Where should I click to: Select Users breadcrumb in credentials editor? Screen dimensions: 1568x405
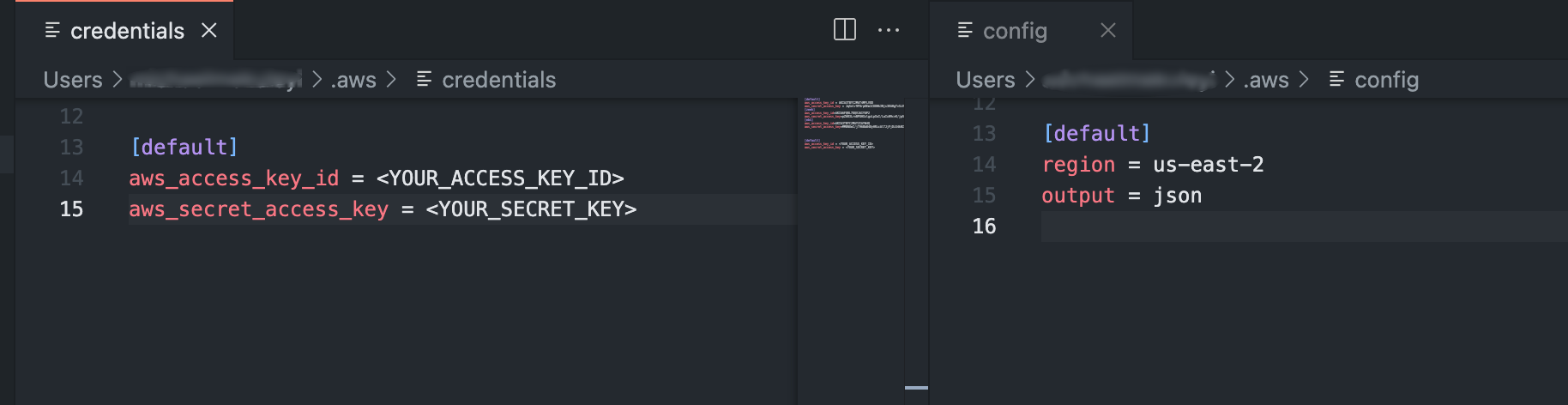coord(73,80)
